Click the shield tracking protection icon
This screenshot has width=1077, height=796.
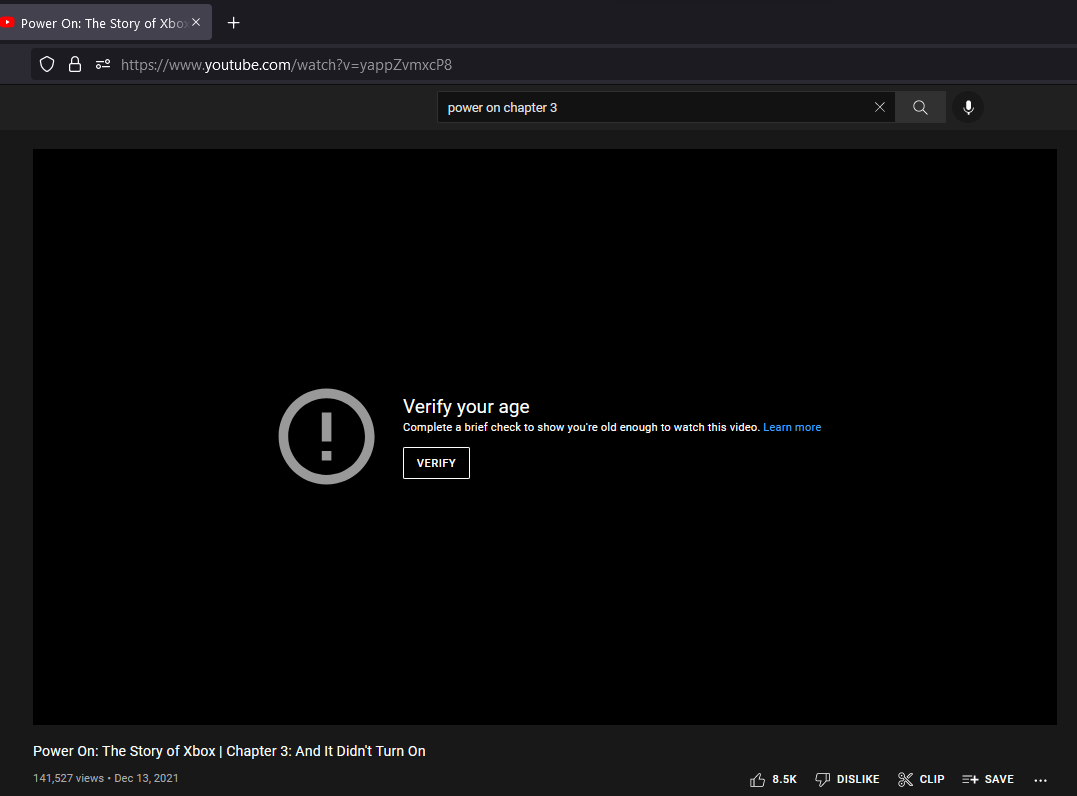pyautogui.click(x=47, y=65)
